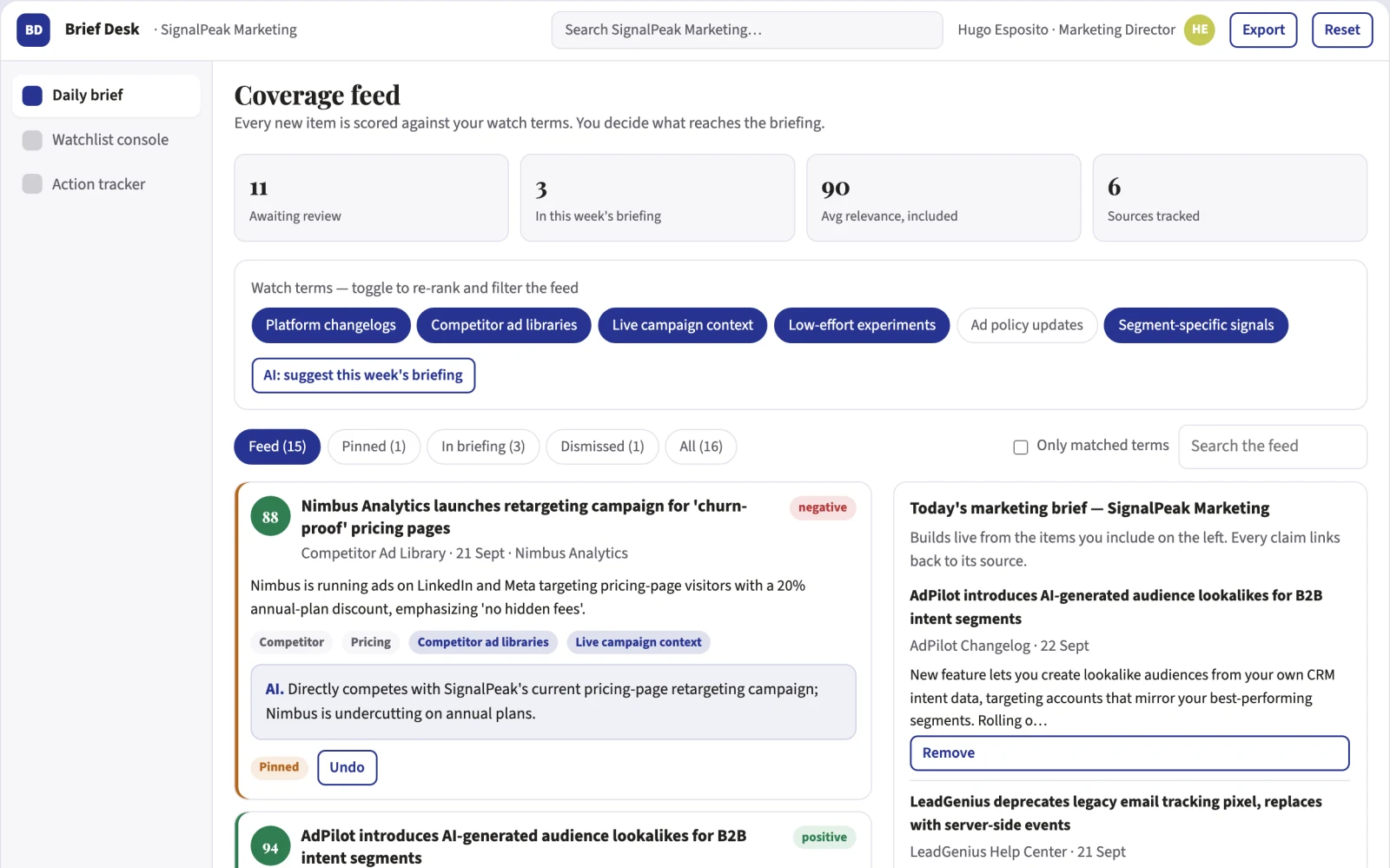Undo the pin on the Nimbus Analytics item

point(347,767)
